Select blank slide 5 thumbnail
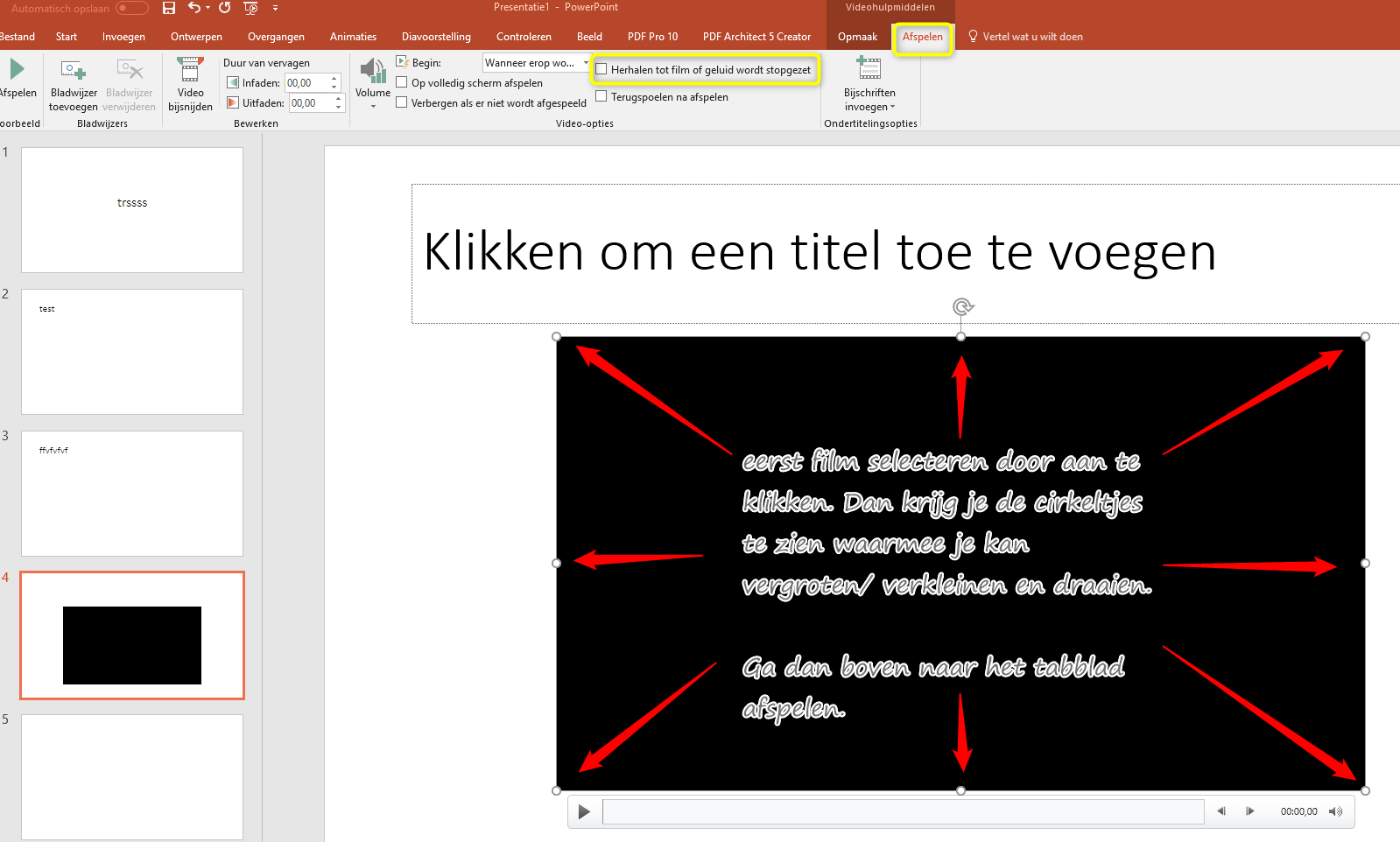The width and height of the screenshot is (1400, 842). pos(132,777)
